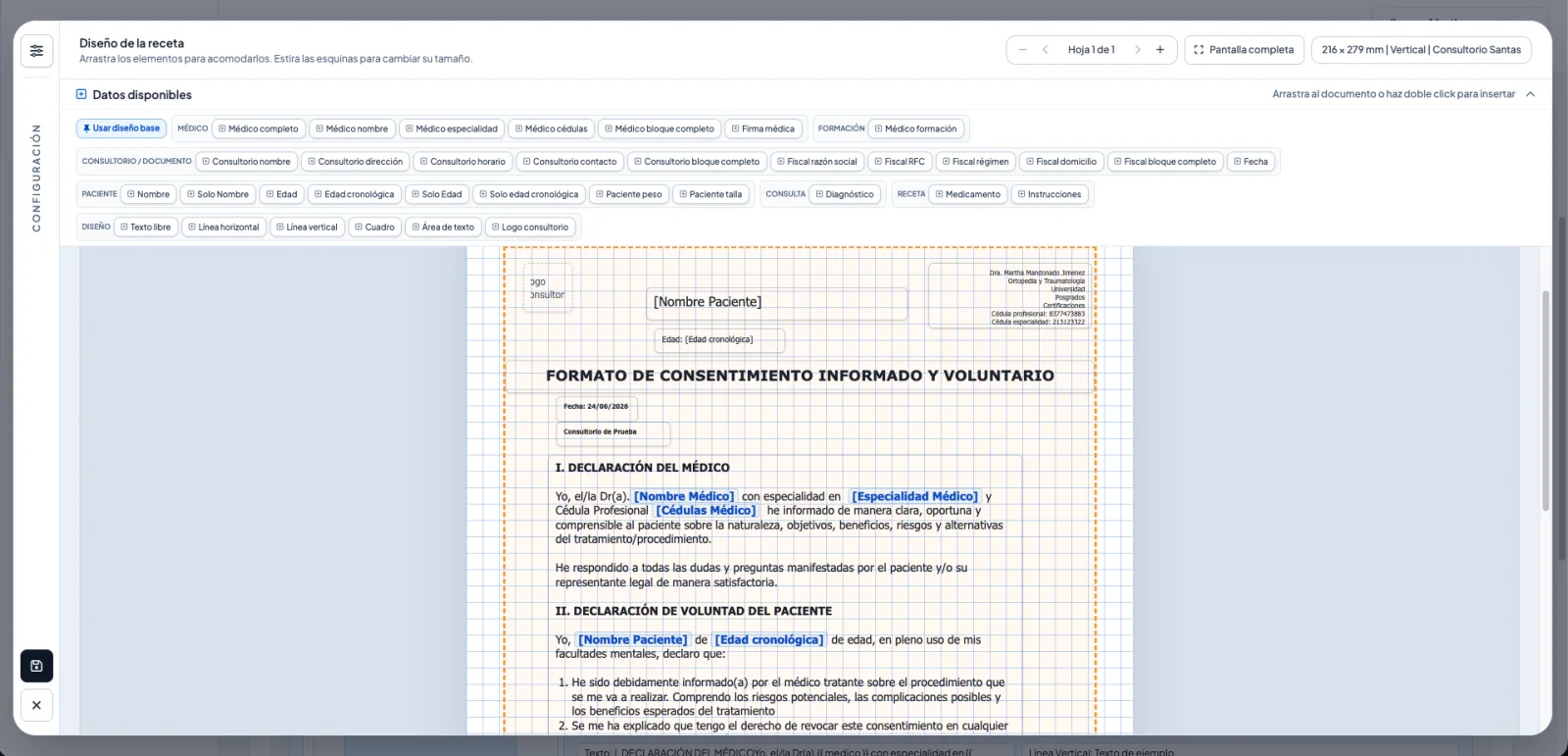This screenshot has width=1568, height=756.
Task: Insert Fecha chip
Action: click(x=1250, y=162)
